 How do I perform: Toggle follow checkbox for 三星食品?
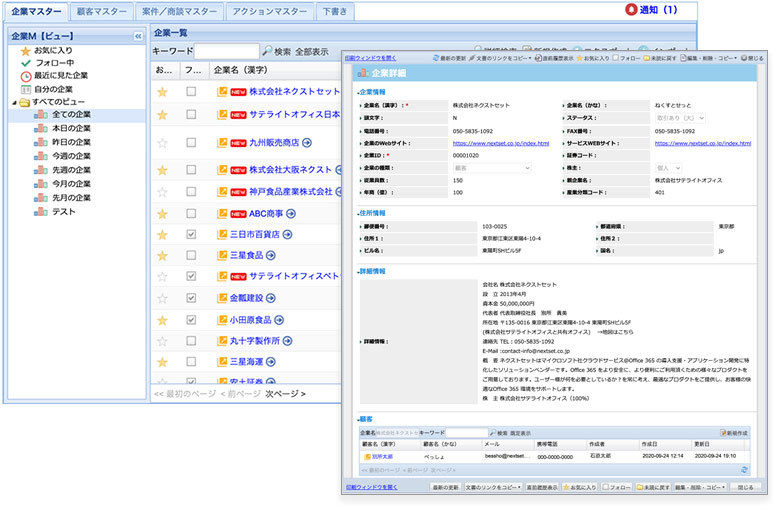[x=191, y=256]
